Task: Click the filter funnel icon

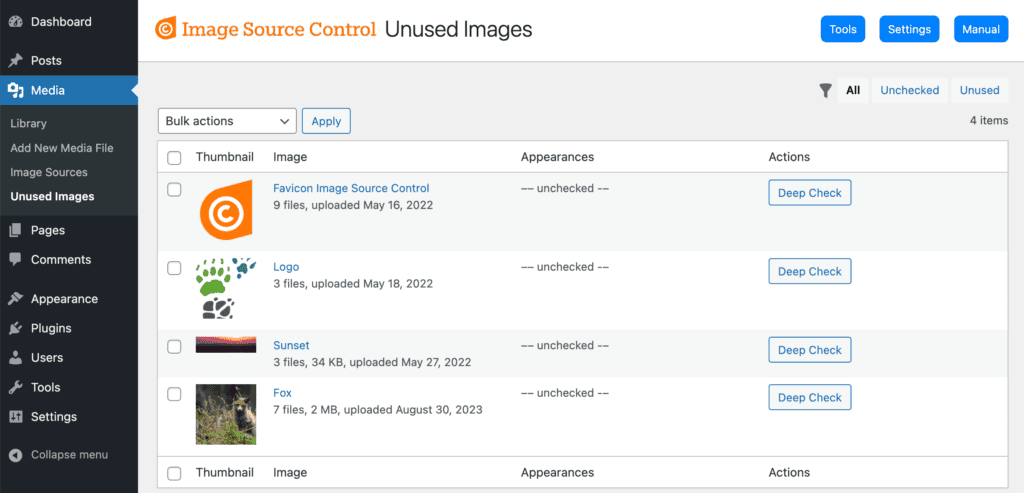Action: pyautogui.click(x=826, y=90)
